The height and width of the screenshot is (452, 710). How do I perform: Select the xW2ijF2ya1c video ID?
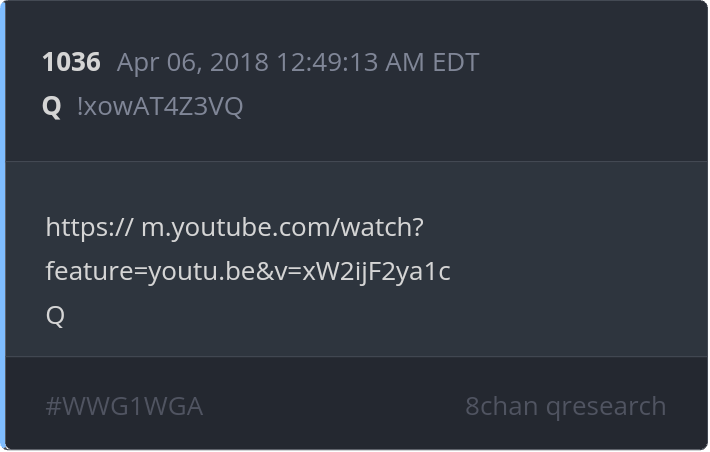coord(376,272)
